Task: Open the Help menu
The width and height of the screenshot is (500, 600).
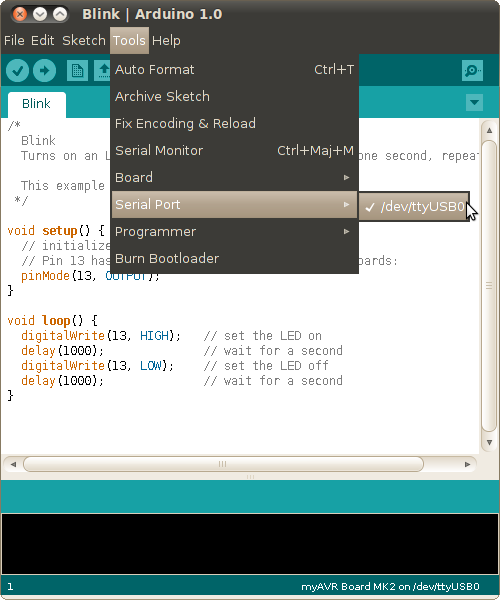Action: tap(166, 41)
